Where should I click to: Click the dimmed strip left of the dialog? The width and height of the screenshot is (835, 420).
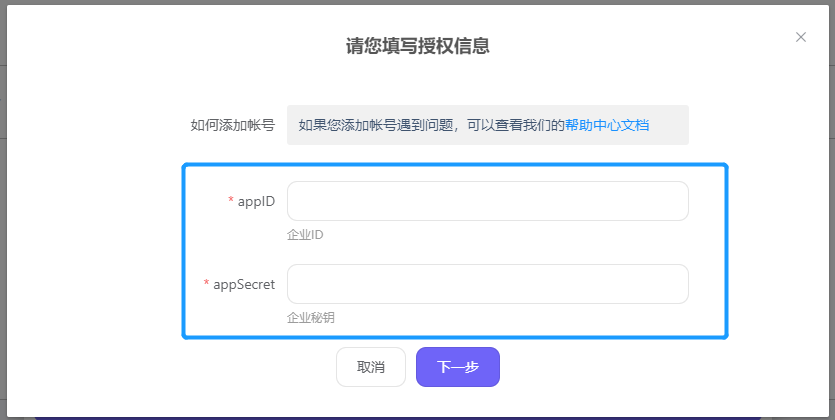[x=3, y=213]
